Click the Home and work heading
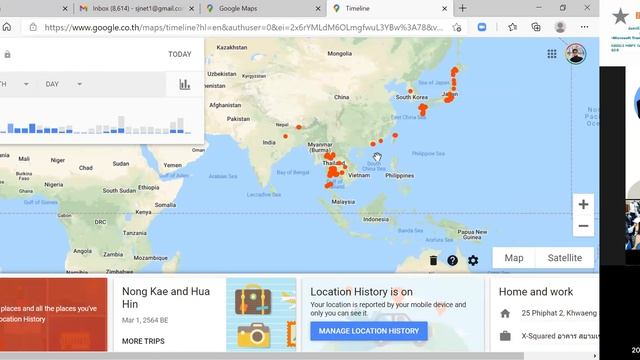The image size is (640, 360). [536, 292]
